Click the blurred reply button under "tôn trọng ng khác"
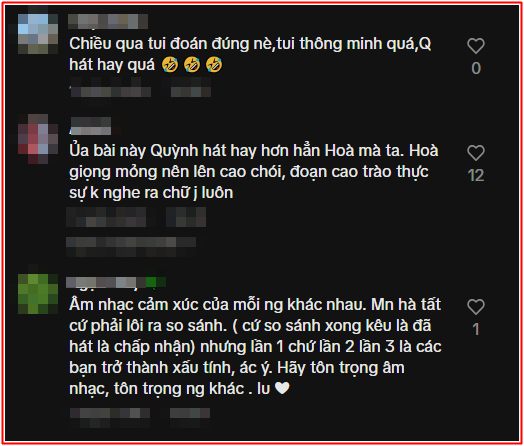The image size is (524, 446). (x=190, y=417)
